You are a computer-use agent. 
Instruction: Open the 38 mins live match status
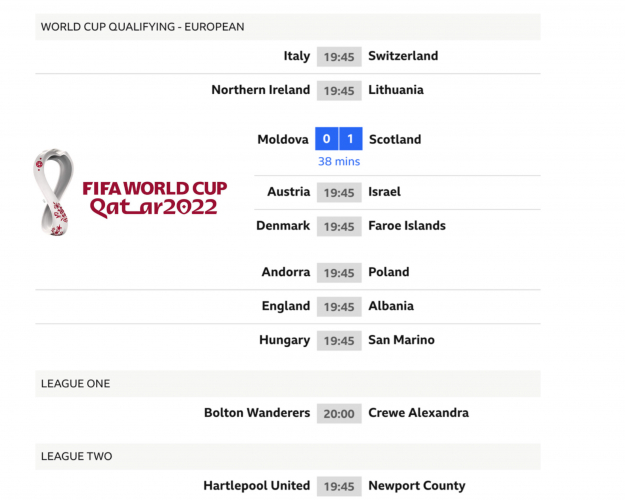(339, 161)
